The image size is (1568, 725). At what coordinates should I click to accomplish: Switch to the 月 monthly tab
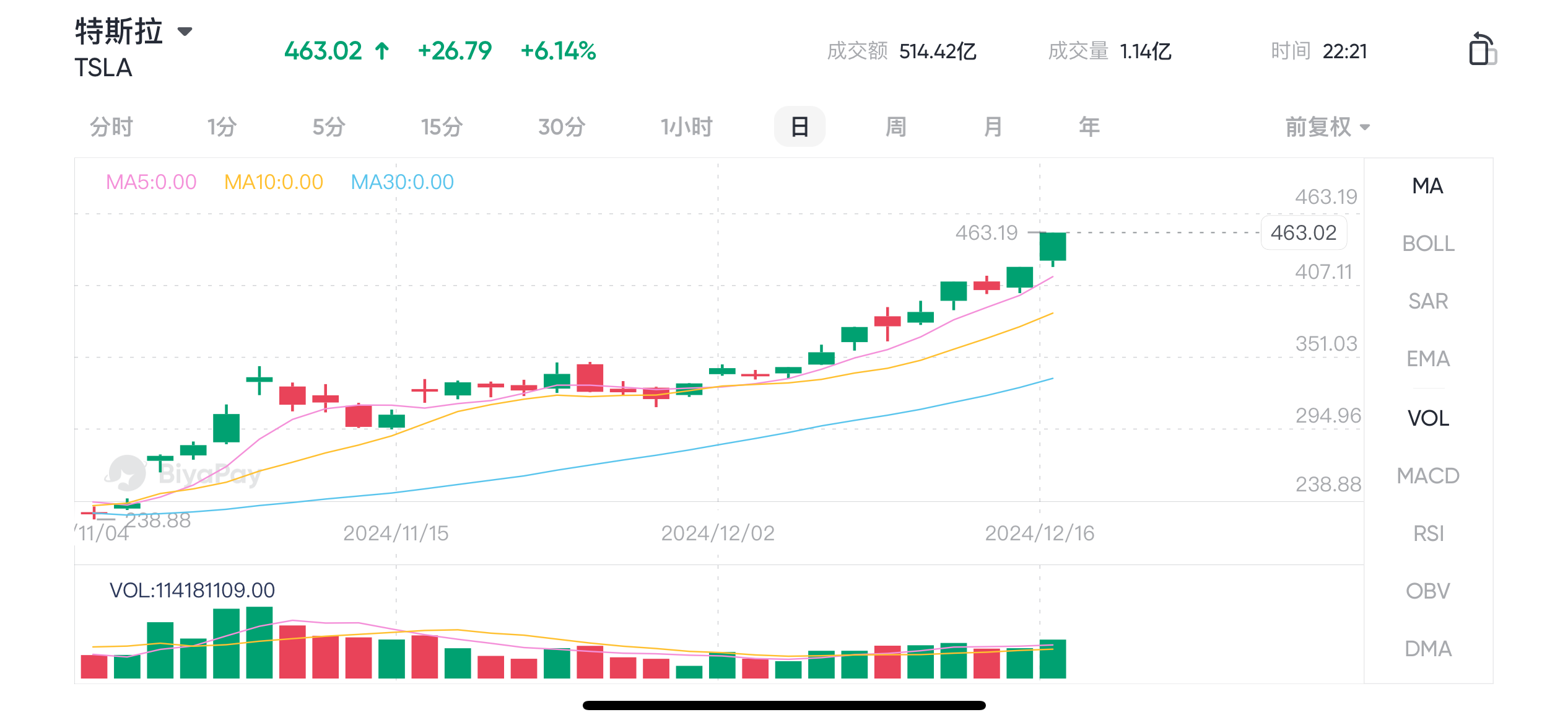[993, 127]
